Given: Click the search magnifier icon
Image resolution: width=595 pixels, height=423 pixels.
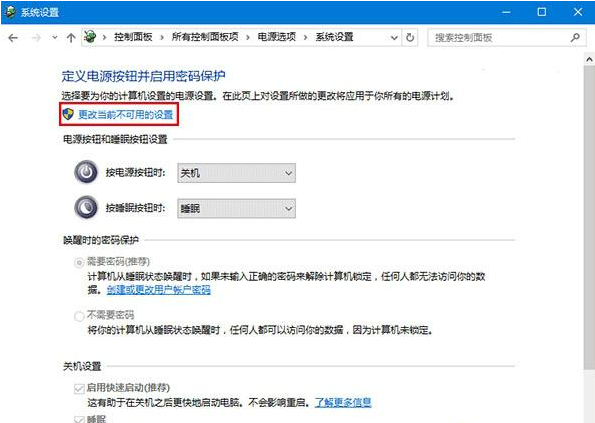Looking at the screenshot, I should (575, 38).
